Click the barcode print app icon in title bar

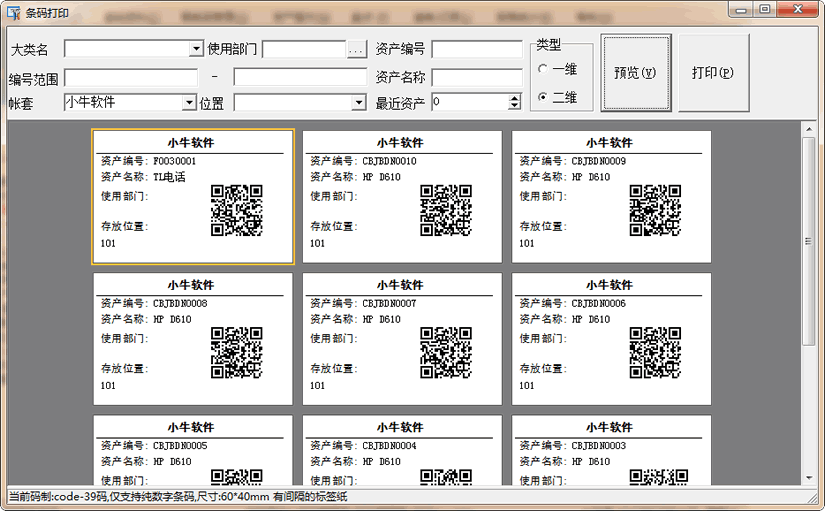[x=12, y=12]
